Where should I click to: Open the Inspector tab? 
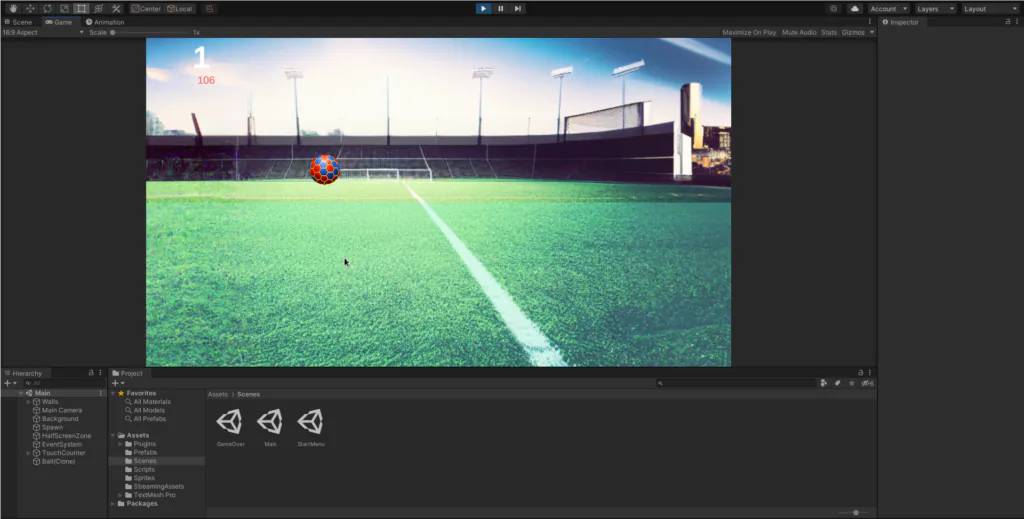901,22
